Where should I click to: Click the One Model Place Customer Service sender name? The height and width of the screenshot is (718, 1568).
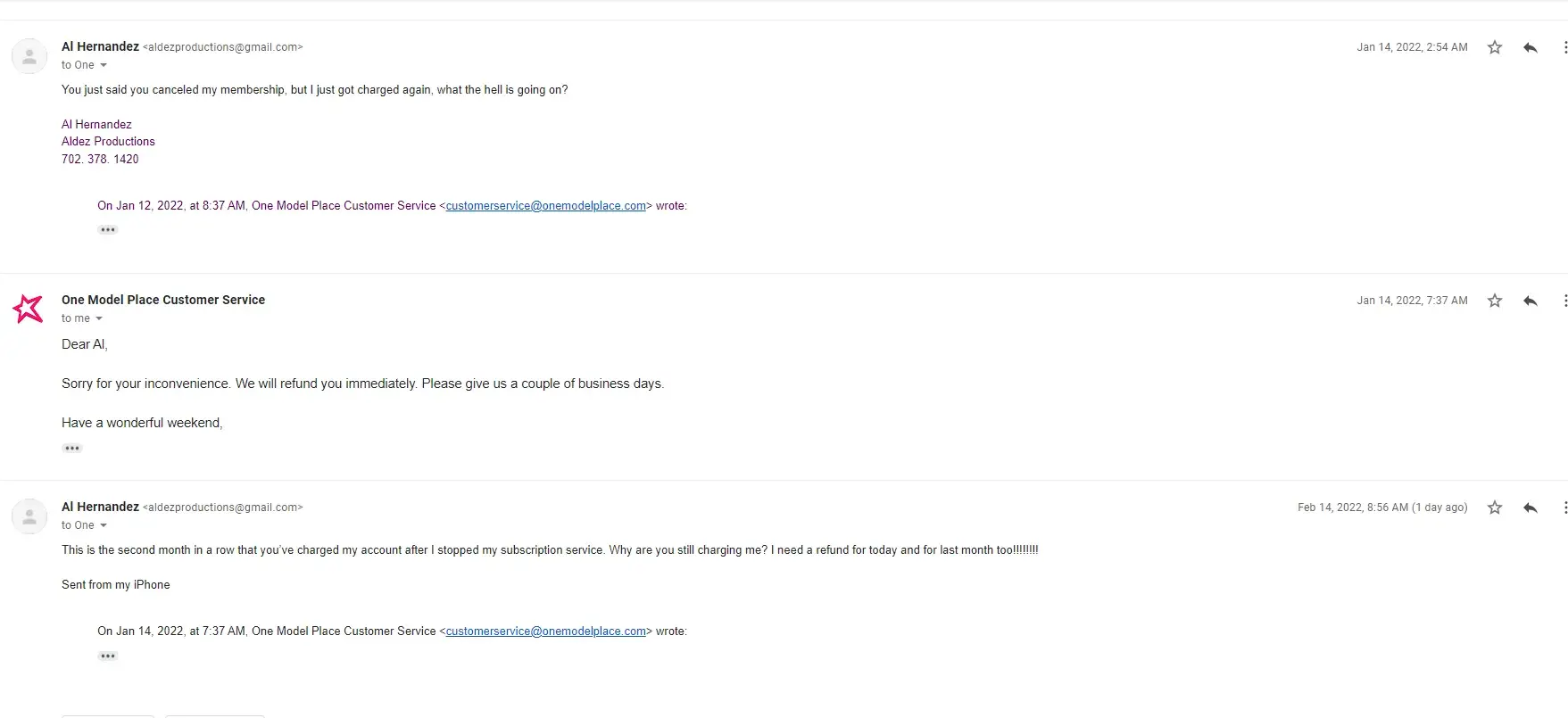pos(163,300)
